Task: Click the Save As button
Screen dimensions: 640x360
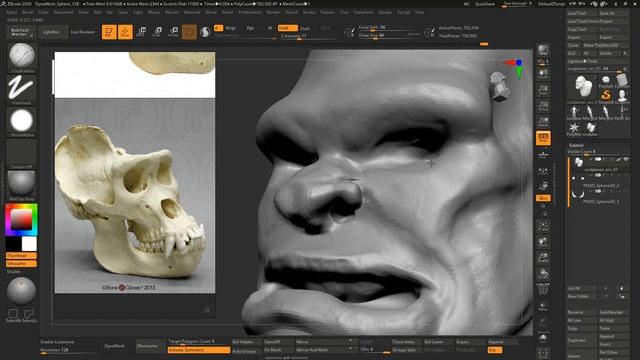Action: (613, 13)
